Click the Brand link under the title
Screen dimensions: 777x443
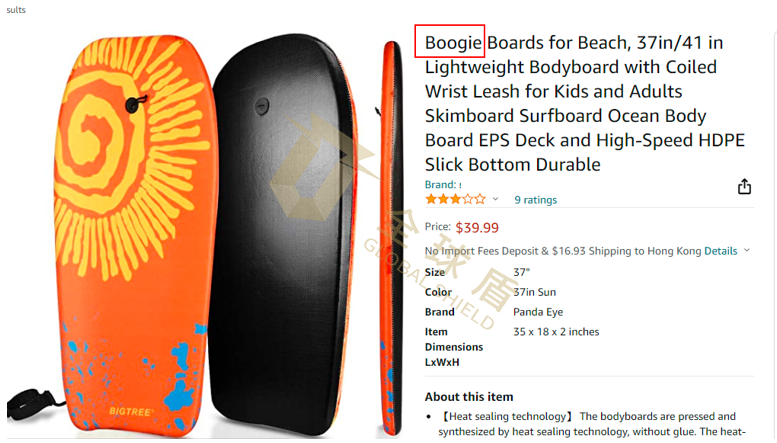pos(443,184)
